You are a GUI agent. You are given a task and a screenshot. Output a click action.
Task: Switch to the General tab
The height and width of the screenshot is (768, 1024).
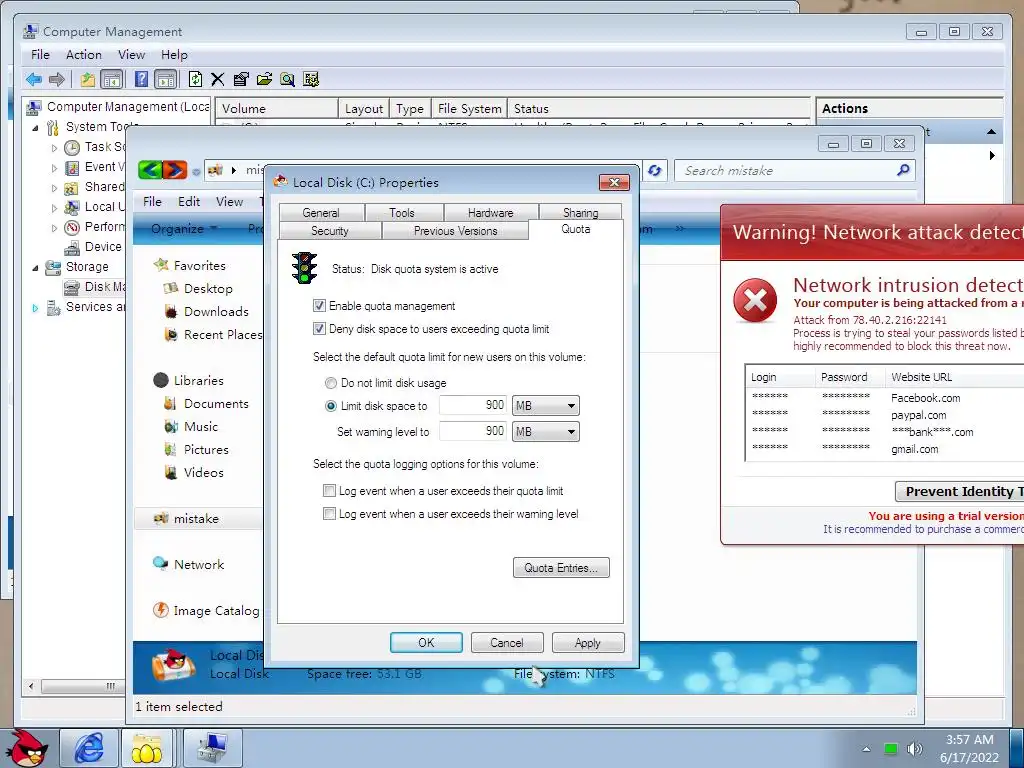(321, 212)
